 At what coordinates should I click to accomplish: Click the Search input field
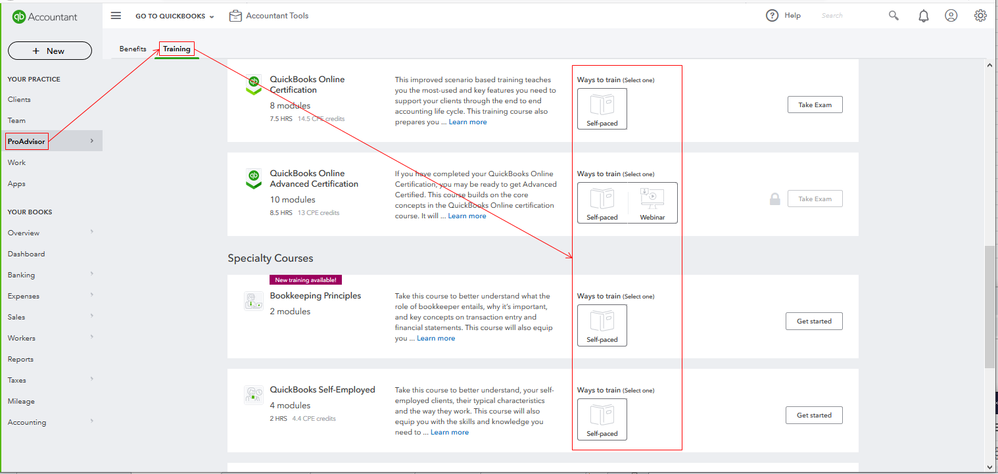pyautogui.click(x=848, y=16)
